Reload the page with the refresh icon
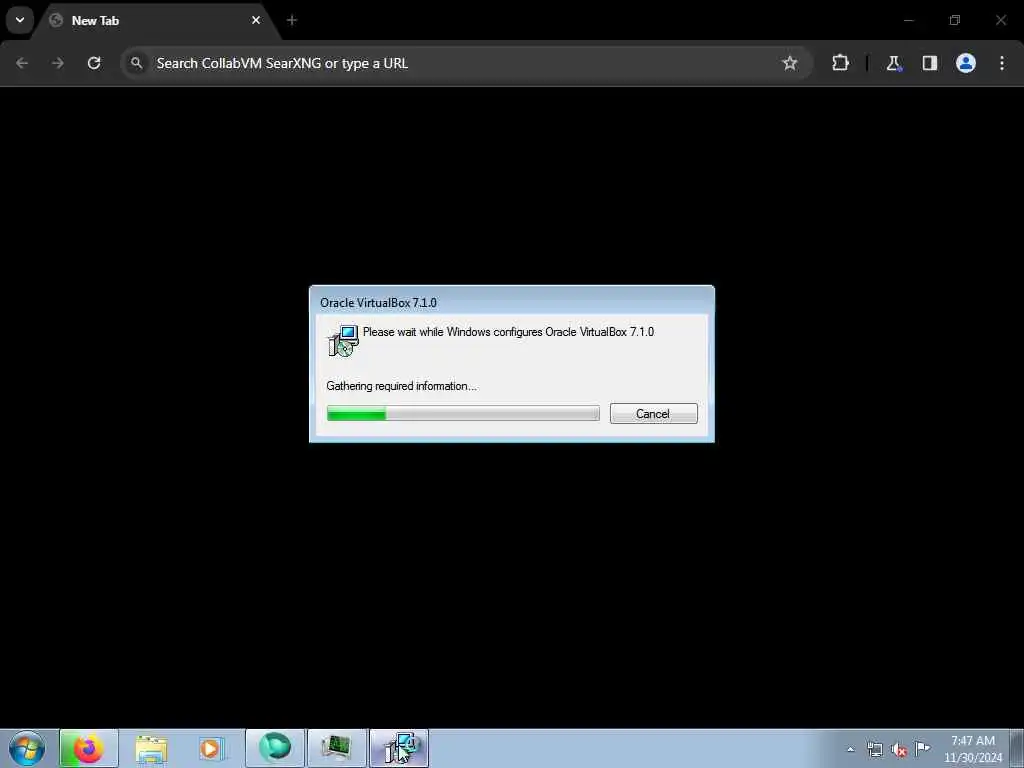 click(94, 63)
